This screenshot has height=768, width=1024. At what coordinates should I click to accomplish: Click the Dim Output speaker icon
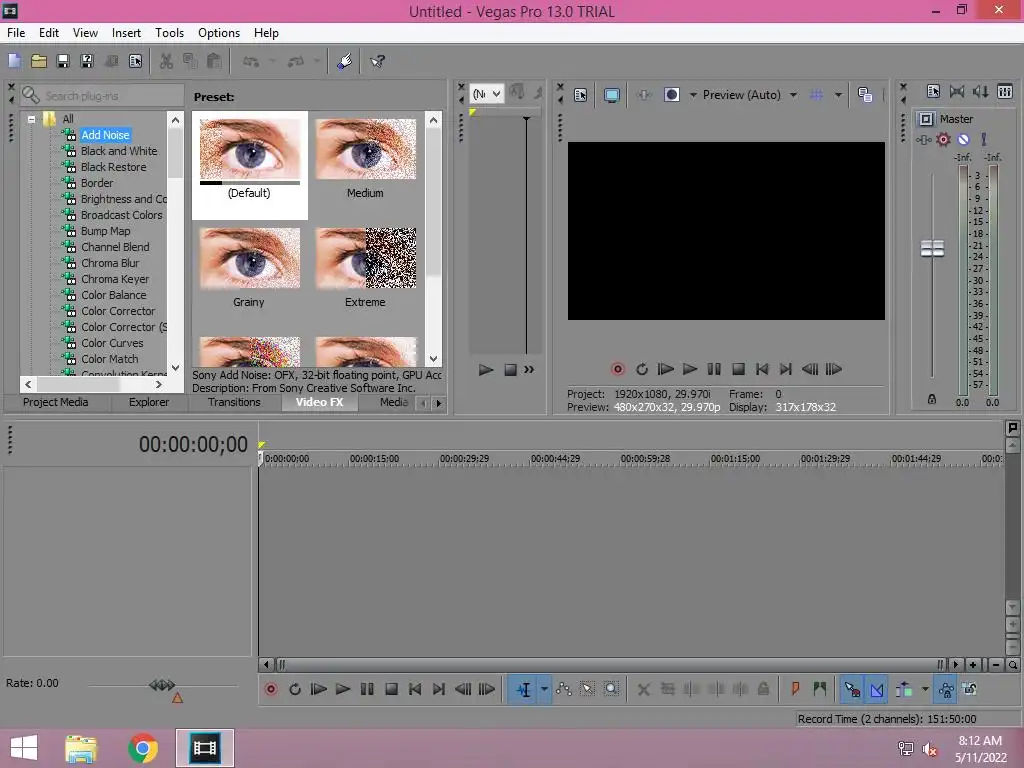[981, 91]
